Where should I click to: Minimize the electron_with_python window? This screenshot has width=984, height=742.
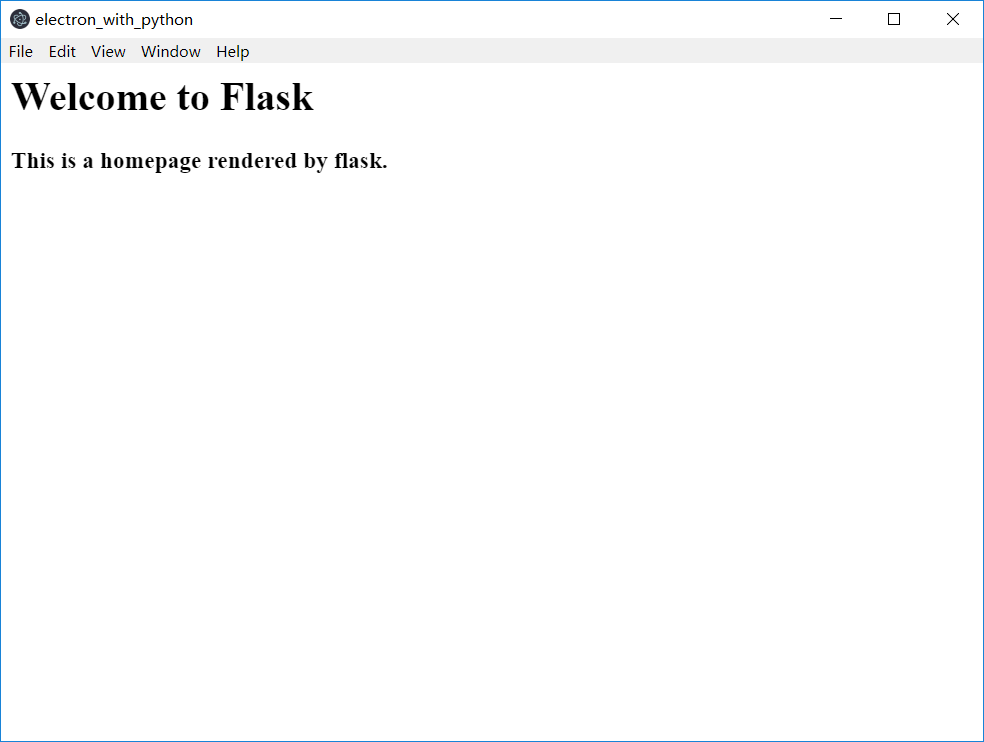click(x=836, y=19)
